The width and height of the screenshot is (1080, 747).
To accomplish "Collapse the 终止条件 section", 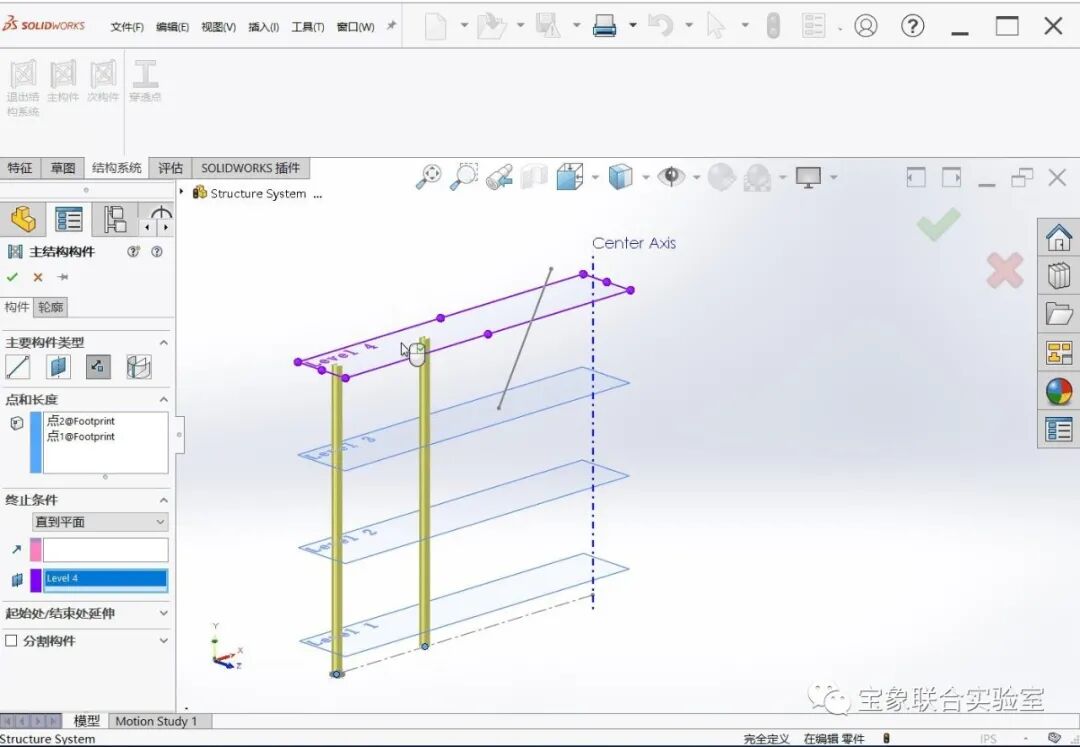I will (x=164, y=500).
